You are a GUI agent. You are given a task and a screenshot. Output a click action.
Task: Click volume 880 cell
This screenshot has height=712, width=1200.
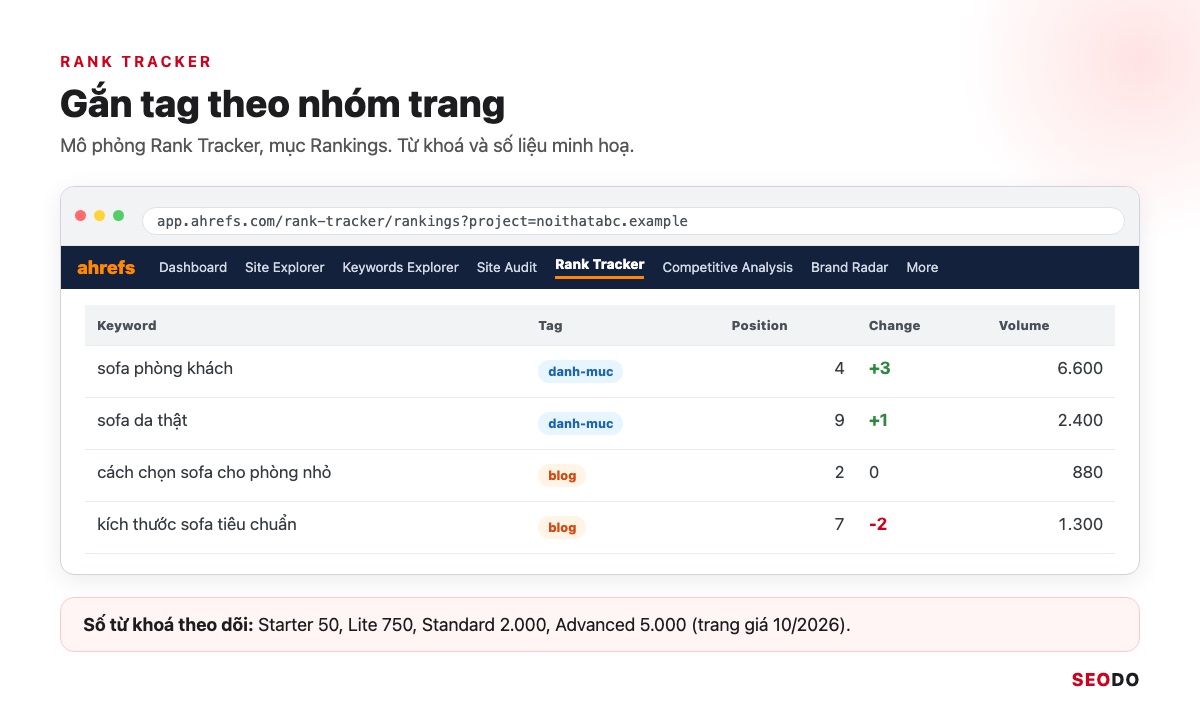(1087, 472)
